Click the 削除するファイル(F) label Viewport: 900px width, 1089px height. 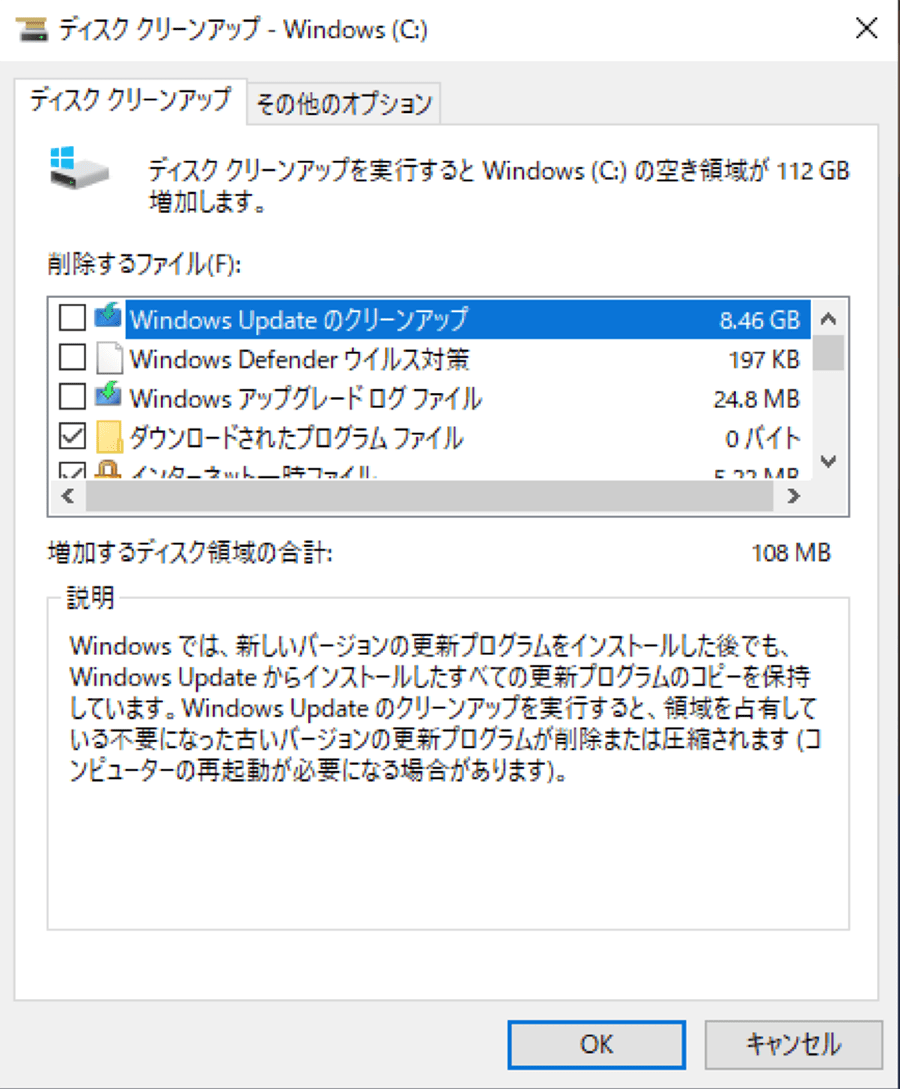(x=144, y=264)
